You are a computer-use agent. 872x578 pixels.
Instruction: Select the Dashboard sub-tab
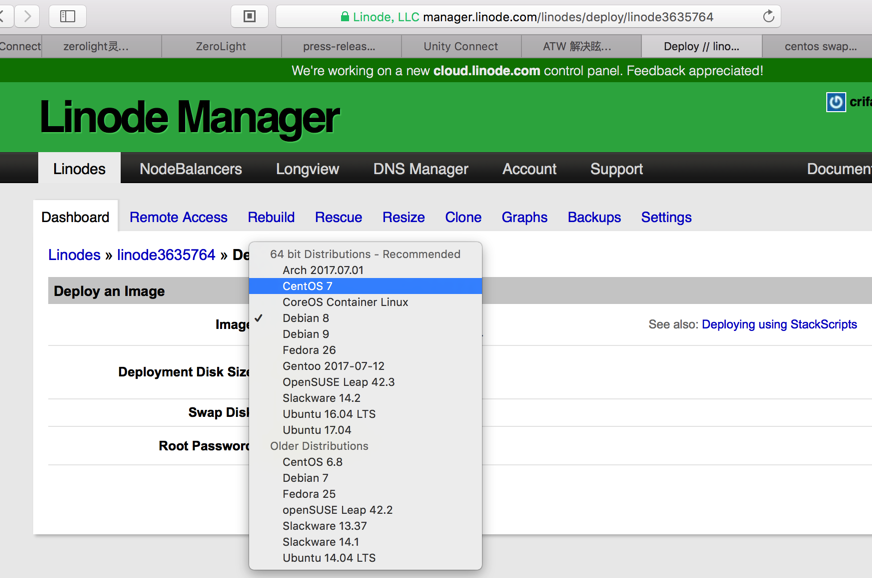[75, 217]
